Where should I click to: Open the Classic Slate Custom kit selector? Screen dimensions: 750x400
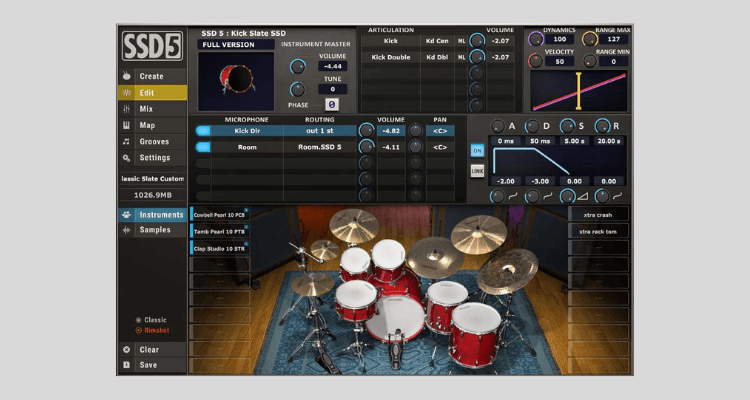point(153,179)
